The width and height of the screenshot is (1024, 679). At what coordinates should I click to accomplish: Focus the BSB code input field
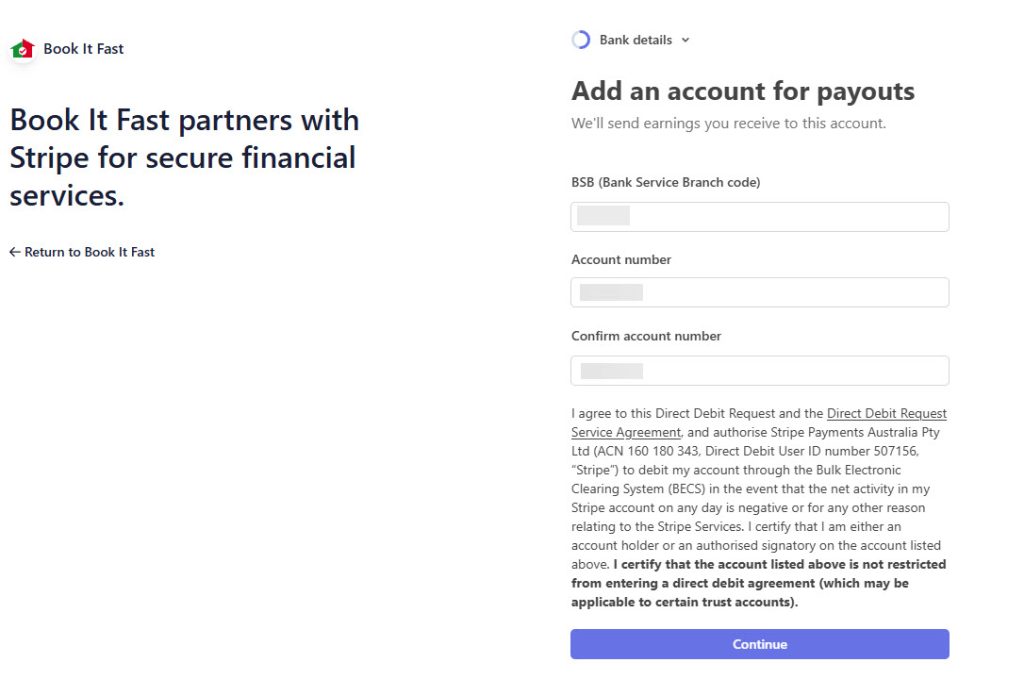759,217
